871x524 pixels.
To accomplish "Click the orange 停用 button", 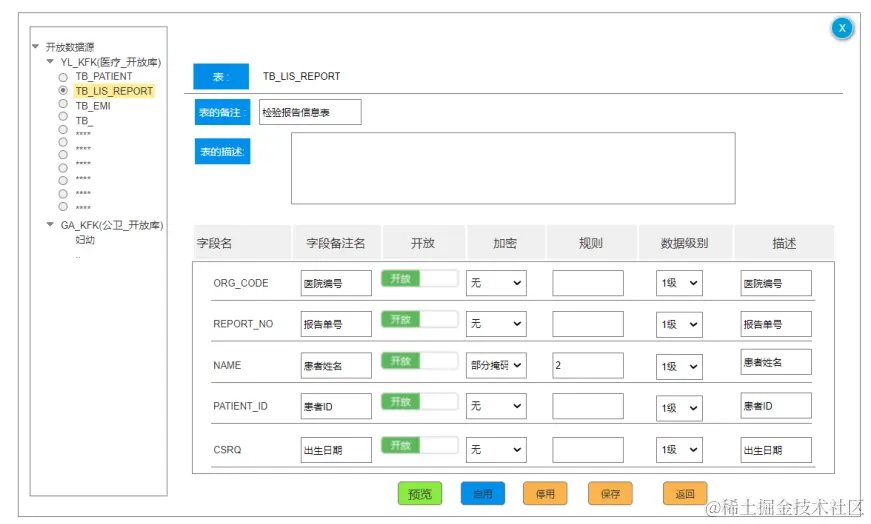I will coord(545,493).
